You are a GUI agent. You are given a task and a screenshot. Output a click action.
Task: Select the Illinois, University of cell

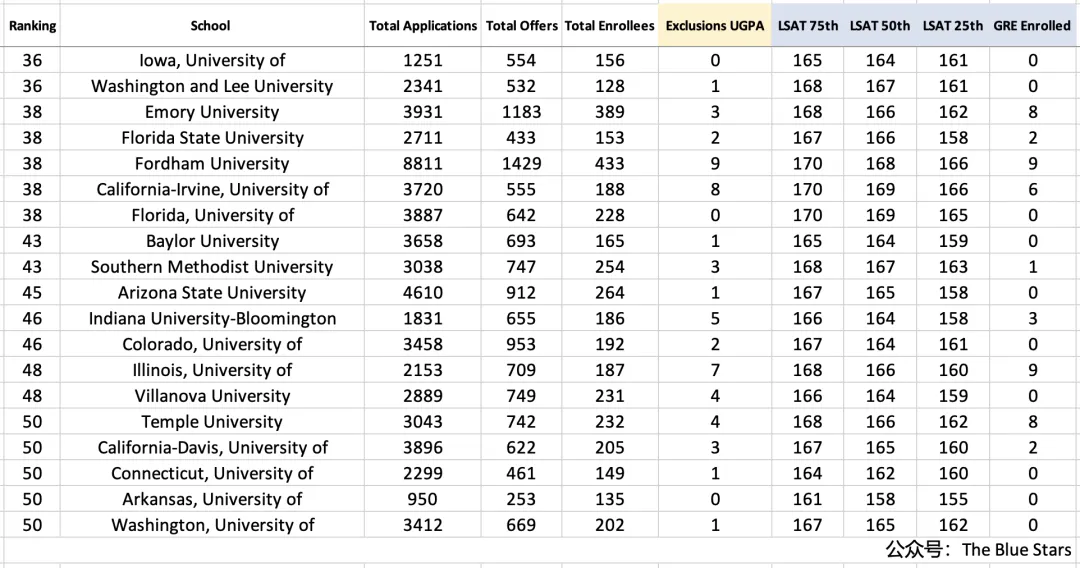tap(212, 370)
